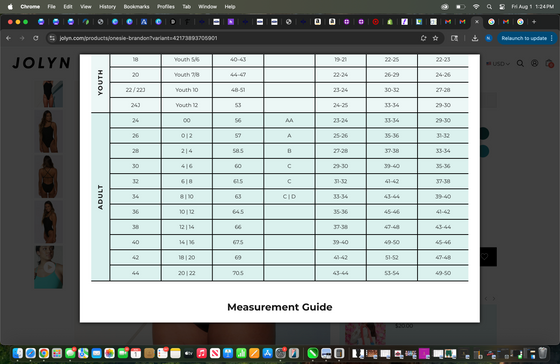
Task: Open Music from the Dock
Action: (201, 353)
